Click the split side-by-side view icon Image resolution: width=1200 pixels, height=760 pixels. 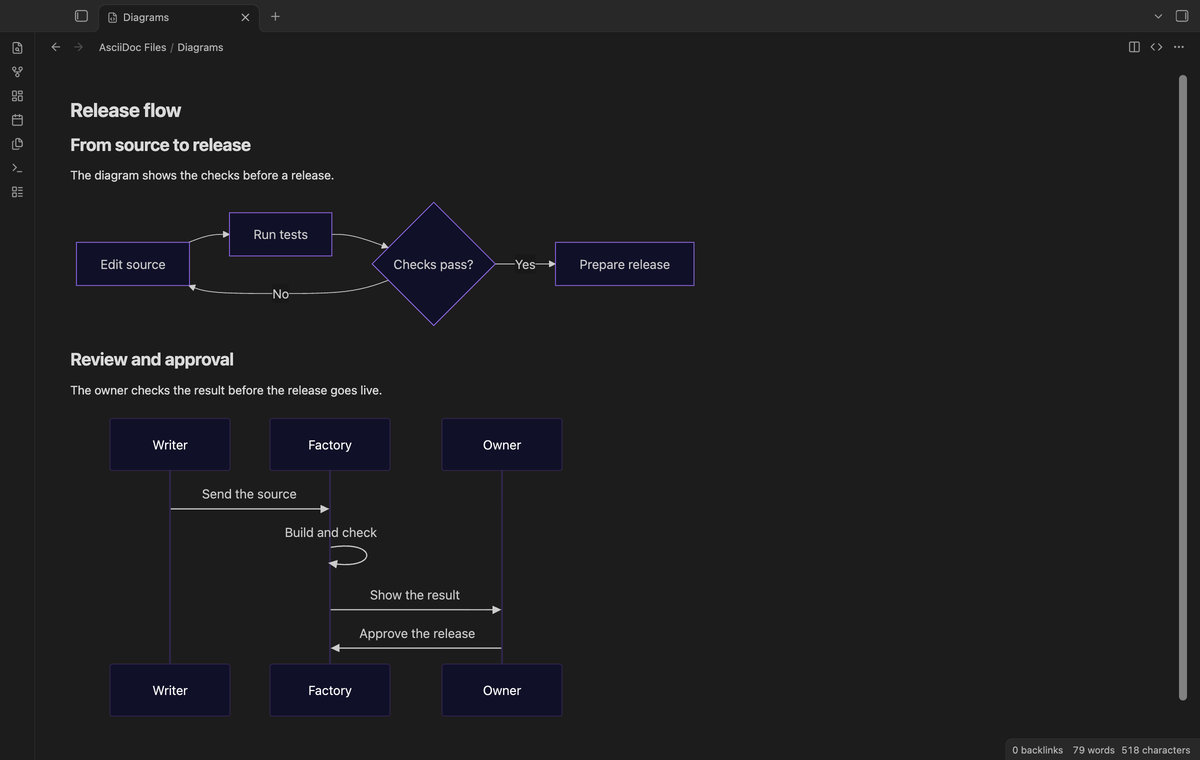pos(1134,47)
